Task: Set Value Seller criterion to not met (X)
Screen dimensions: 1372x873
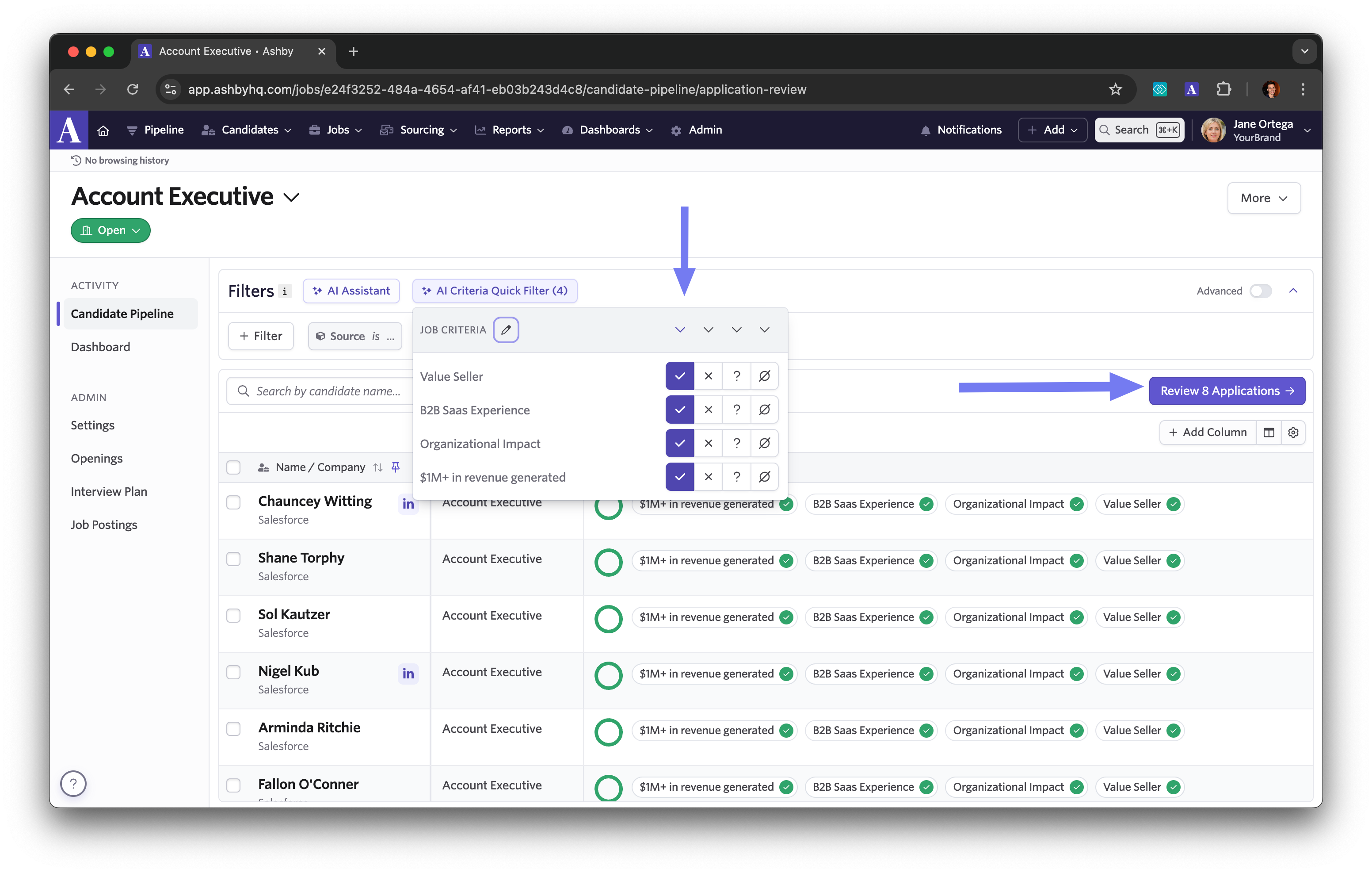Action: coord(708,376)
